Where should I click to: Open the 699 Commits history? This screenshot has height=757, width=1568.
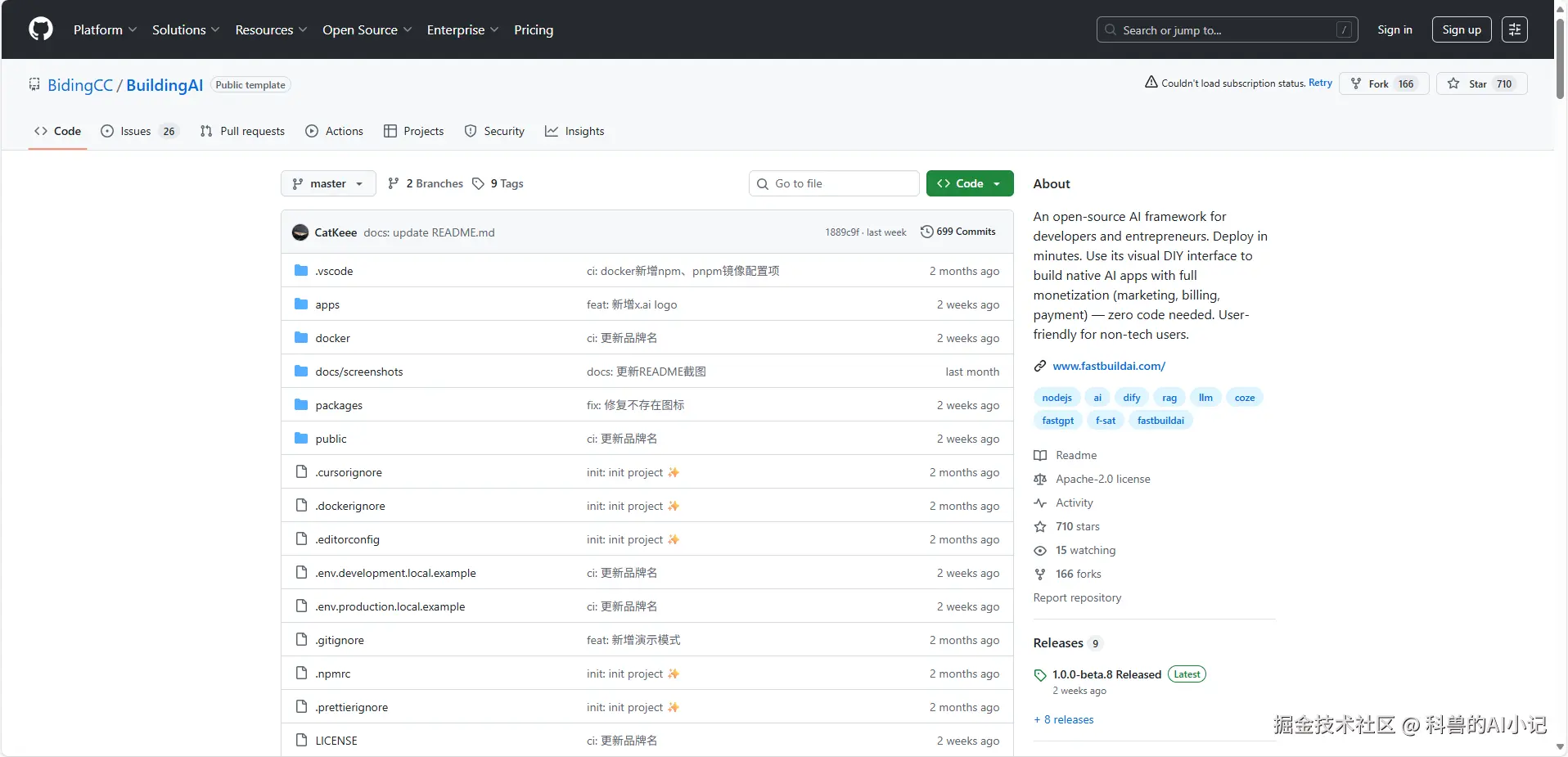click(958, 232)
